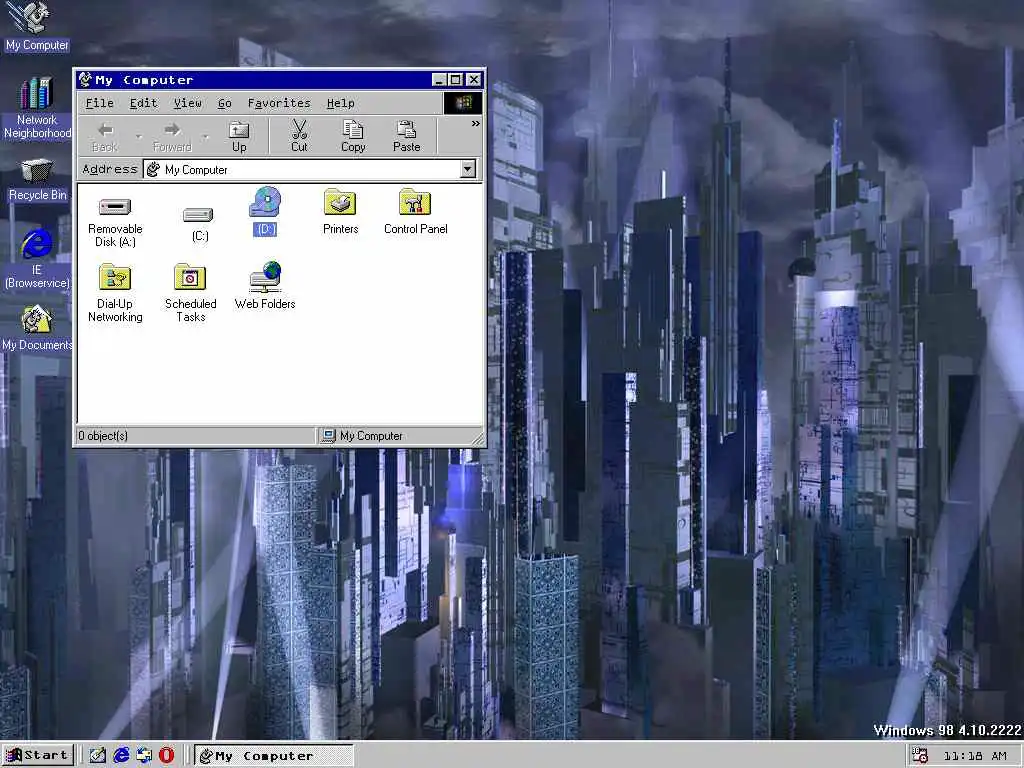Click the Copy toolbar button
1024x768 pixels.
(x=353, y=136)
